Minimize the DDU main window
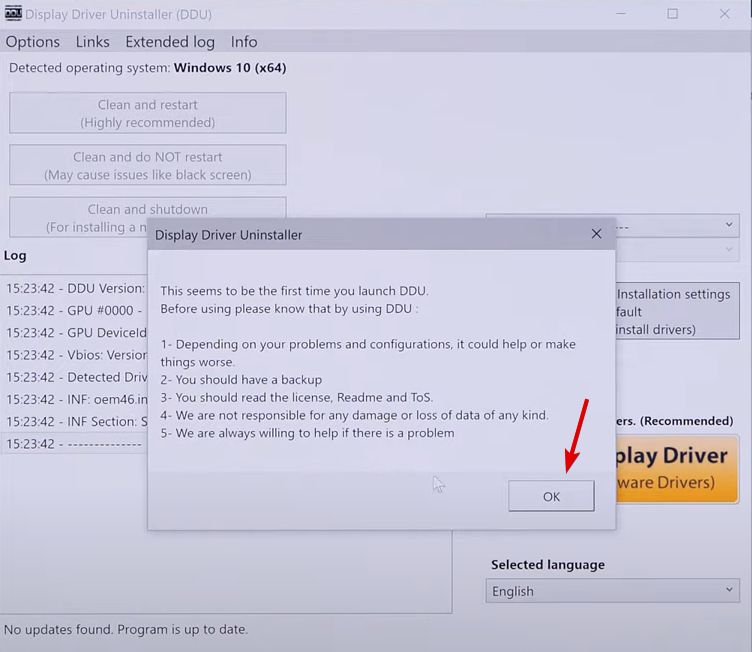Image resolution: width=752 pixels, height=652 pixels. pyautogui.click(x=621, y=14)
